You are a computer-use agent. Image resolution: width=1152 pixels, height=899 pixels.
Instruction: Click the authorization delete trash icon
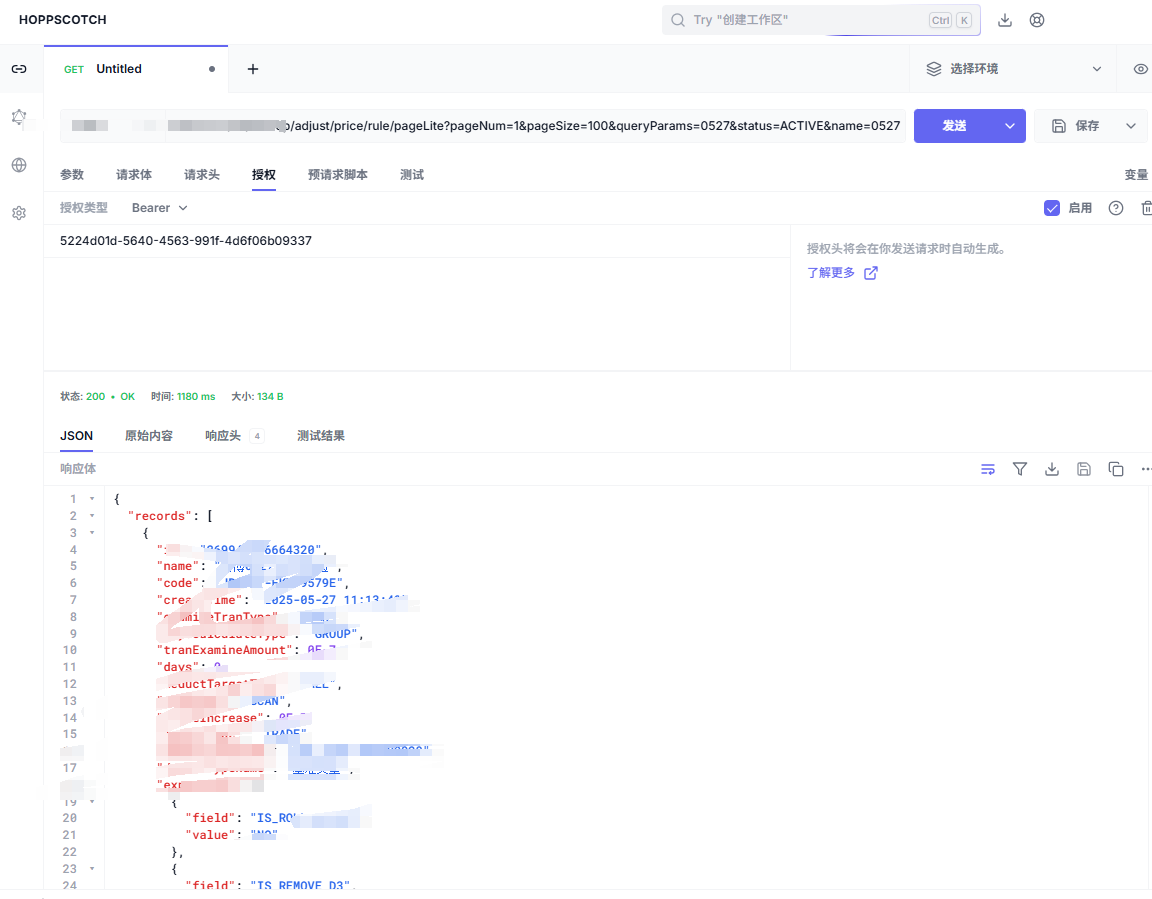pos(1146,208)
